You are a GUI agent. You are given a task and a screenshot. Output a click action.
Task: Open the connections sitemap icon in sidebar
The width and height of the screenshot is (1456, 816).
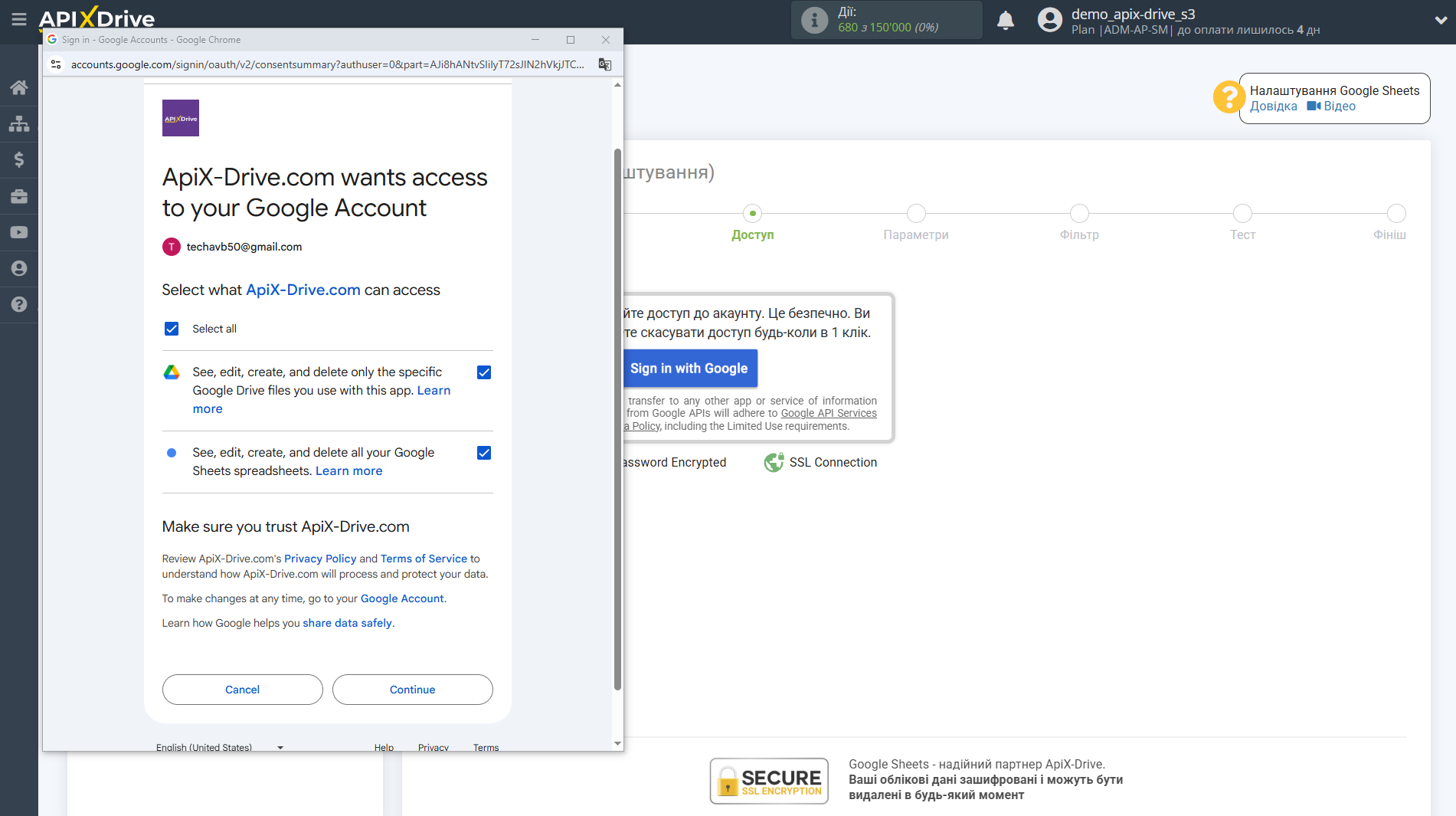19,123
